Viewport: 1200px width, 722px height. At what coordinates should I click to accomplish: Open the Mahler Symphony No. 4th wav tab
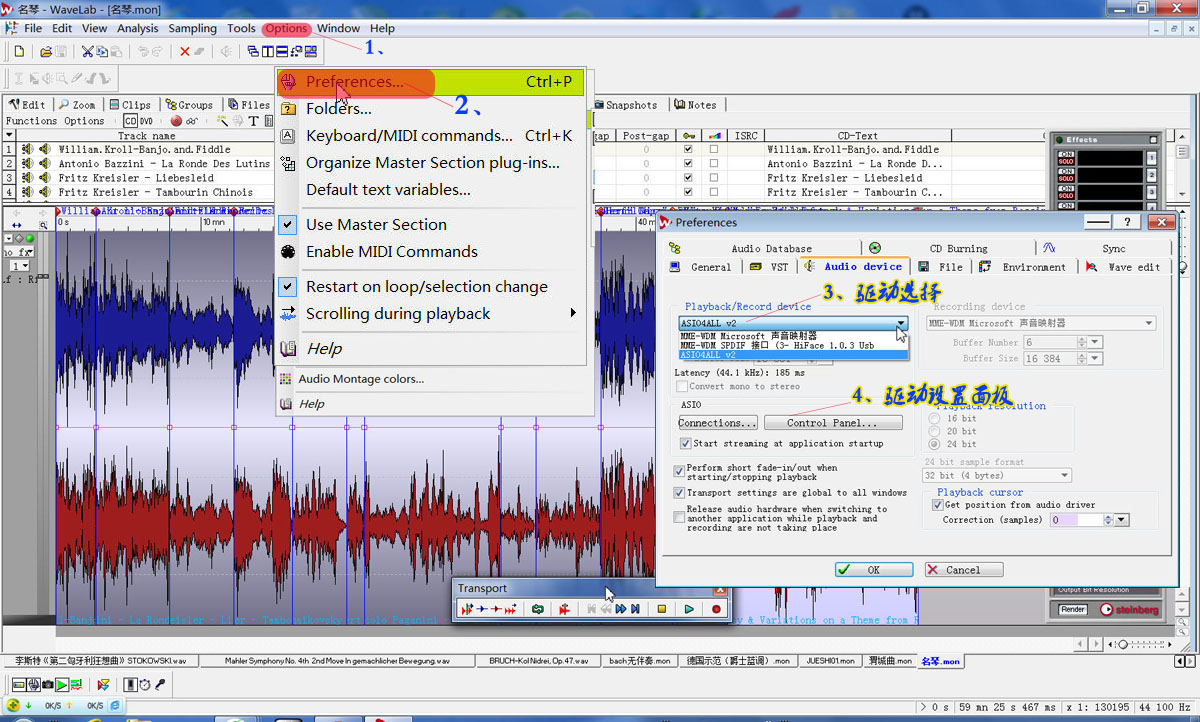click(336, 661)
